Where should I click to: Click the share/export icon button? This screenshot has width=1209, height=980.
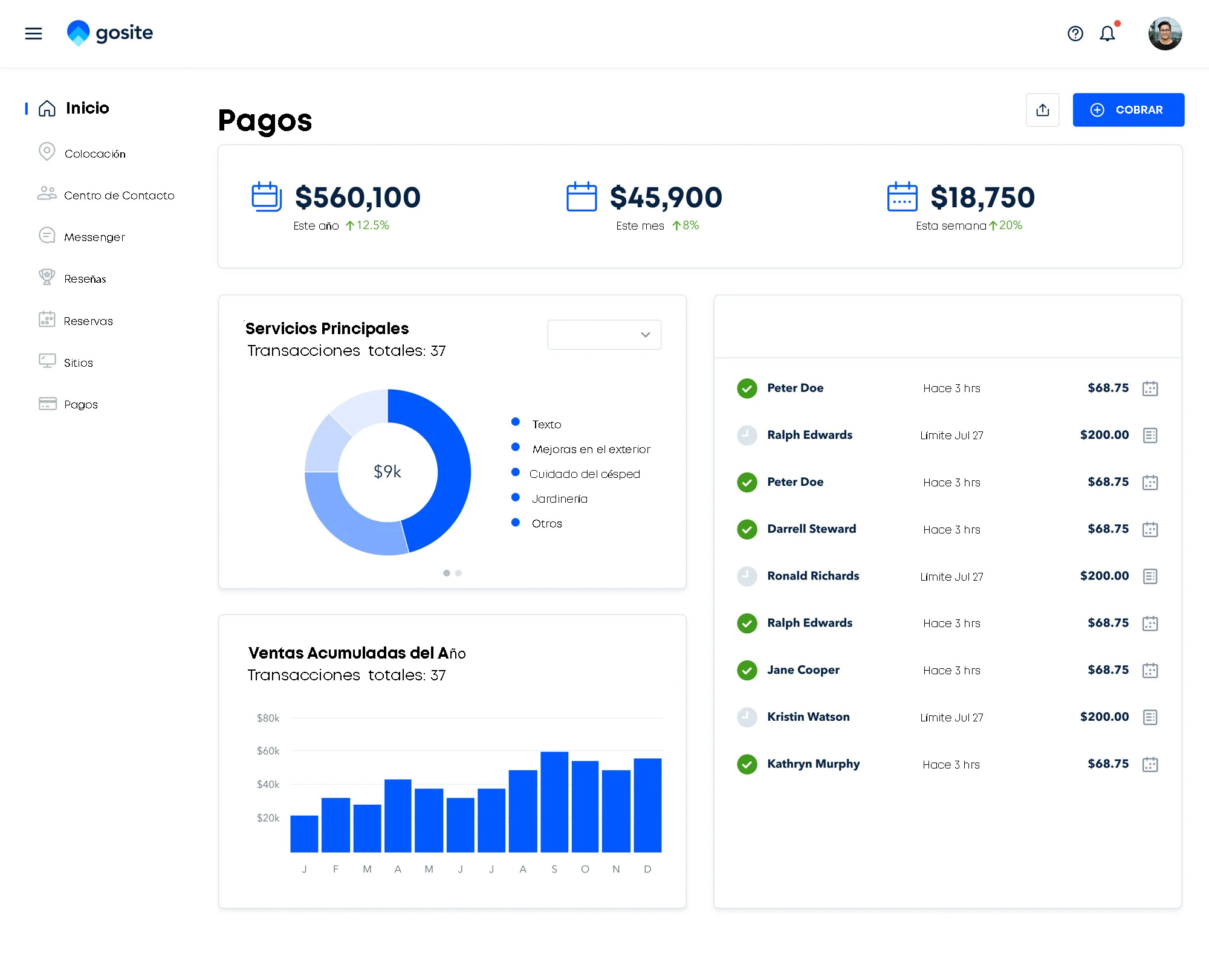[x=1042, y=110]
